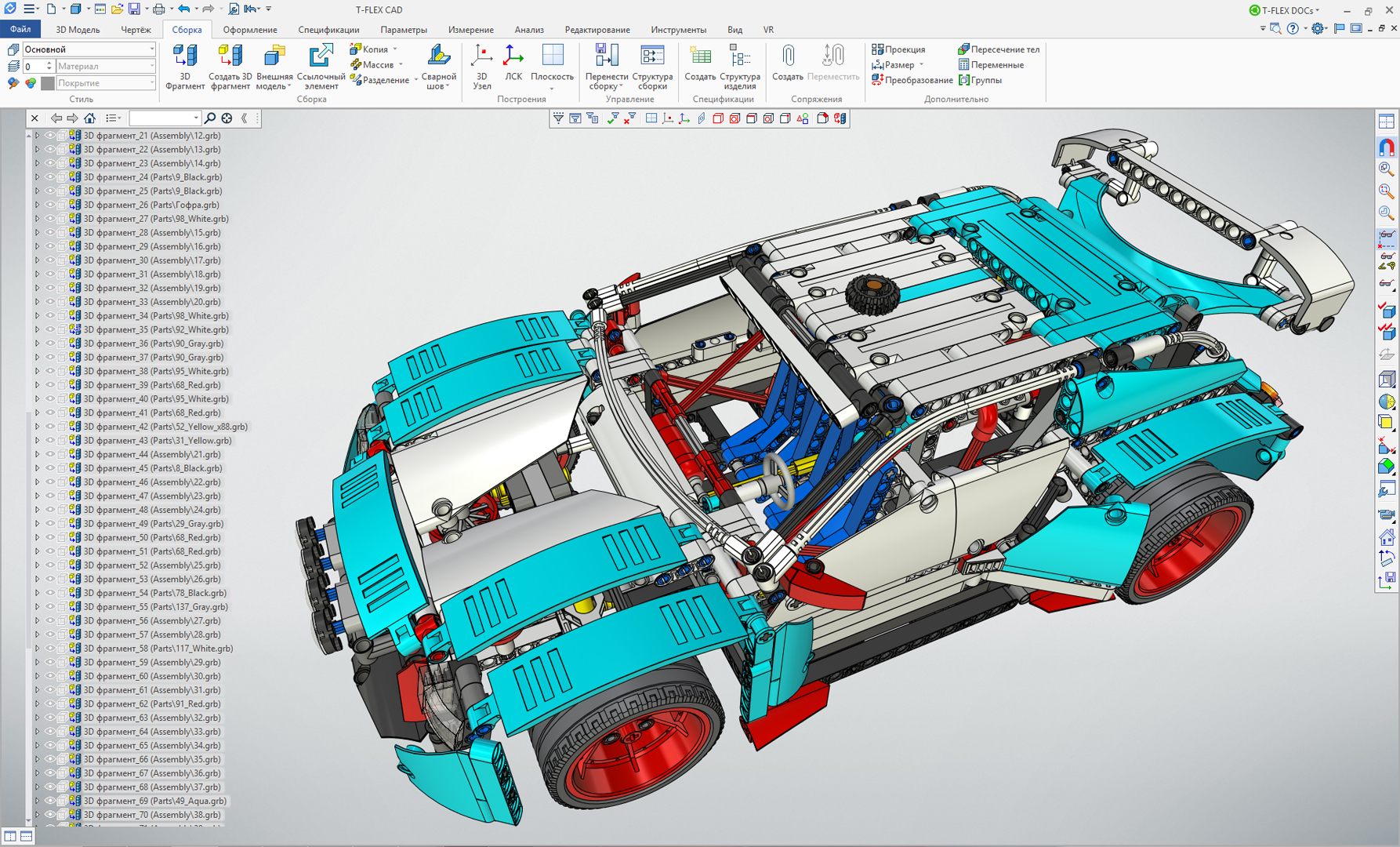1400x847 pixels.
Task: Switch to the Измерение tab
Action: click(x=471, y=30)
